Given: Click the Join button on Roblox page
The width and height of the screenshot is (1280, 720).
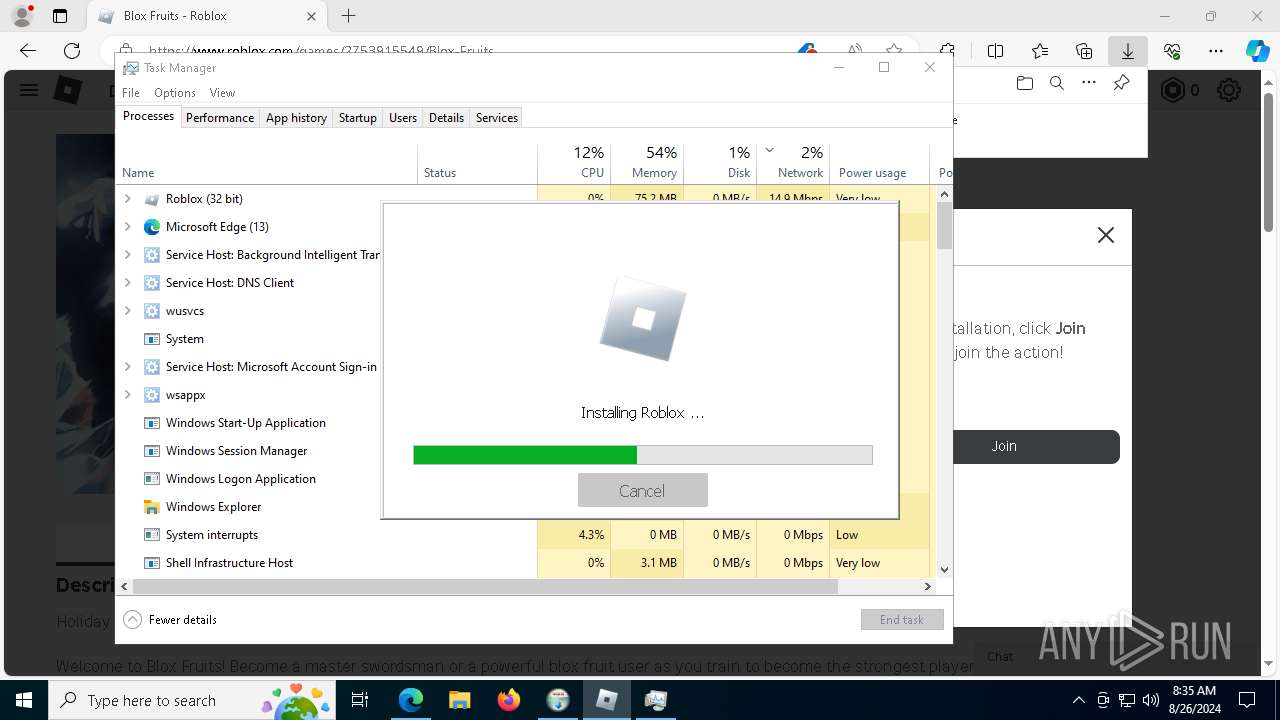Looking at the screenshot, I should point(1004,446).
